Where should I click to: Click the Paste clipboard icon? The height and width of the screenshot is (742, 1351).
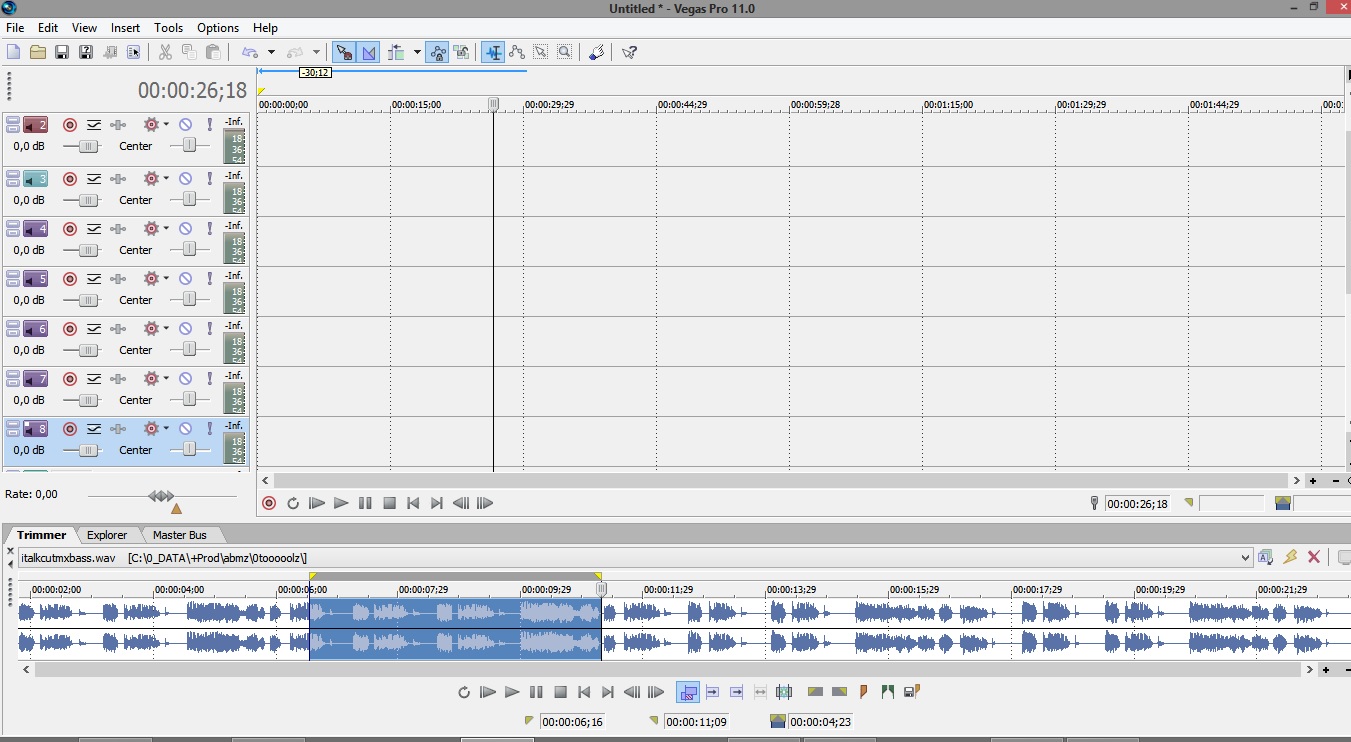[213, 52]
